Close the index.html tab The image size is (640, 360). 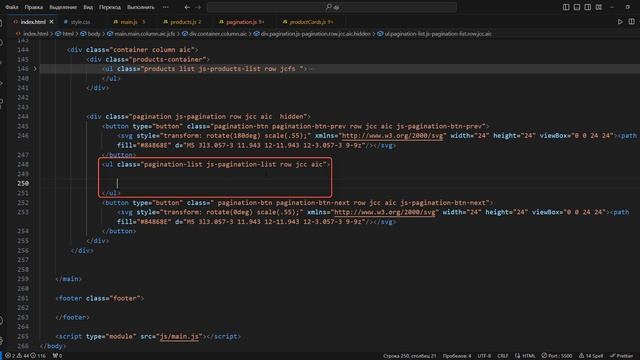[x=51, y=22]
